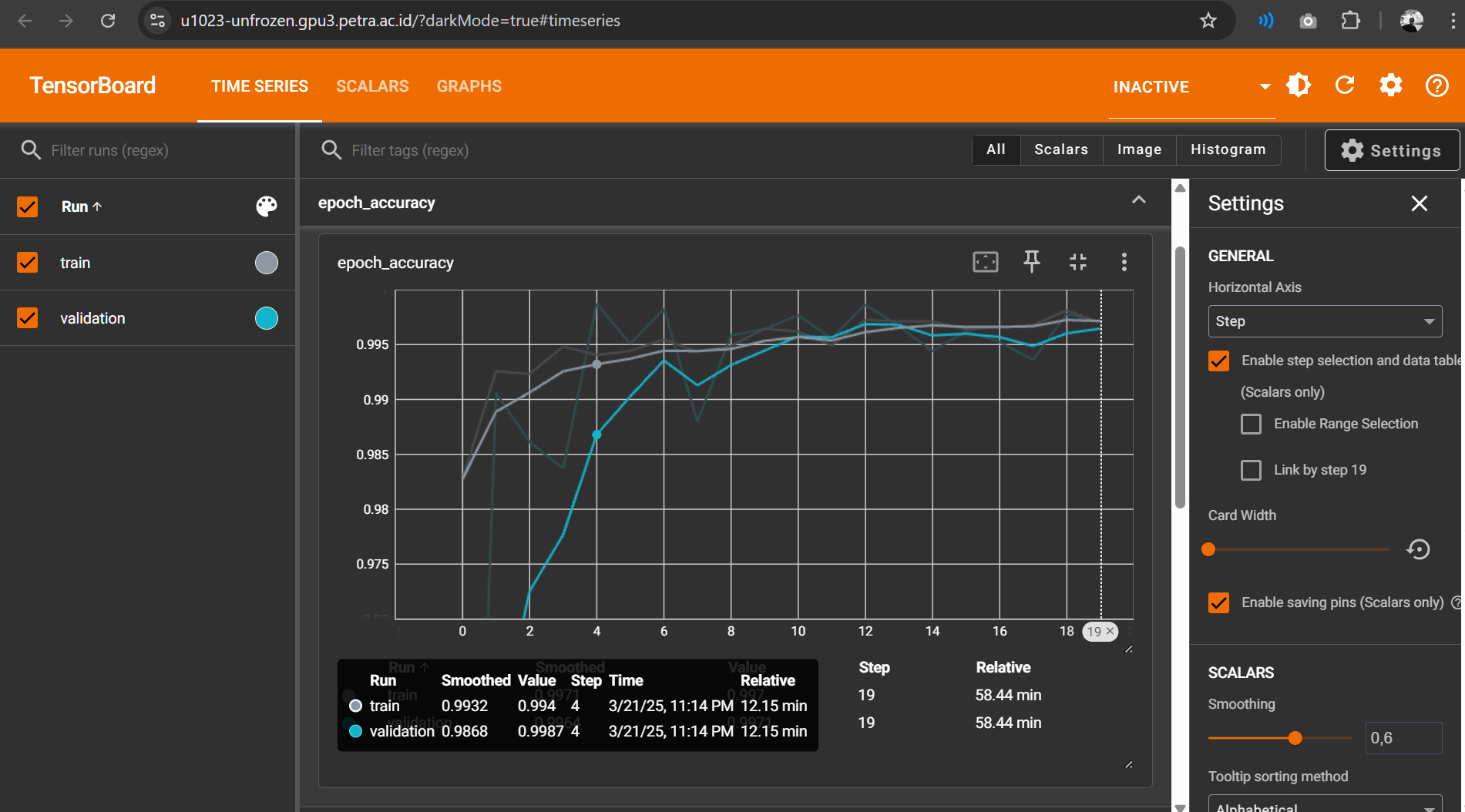Collapse the epoch_accuracy card from full size

[x=1078, y=262]
